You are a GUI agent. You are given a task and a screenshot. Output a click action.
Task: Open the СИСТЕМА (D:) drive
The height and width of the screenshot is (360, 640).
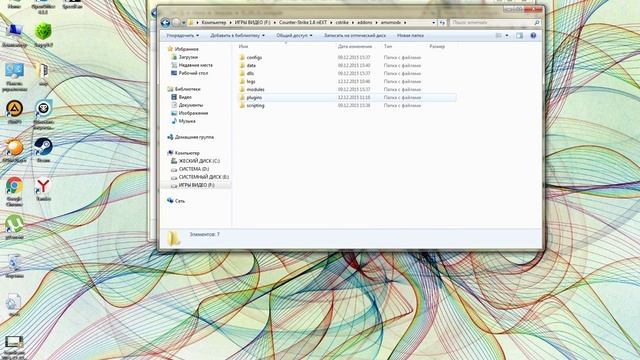click(x=193, y=169)
